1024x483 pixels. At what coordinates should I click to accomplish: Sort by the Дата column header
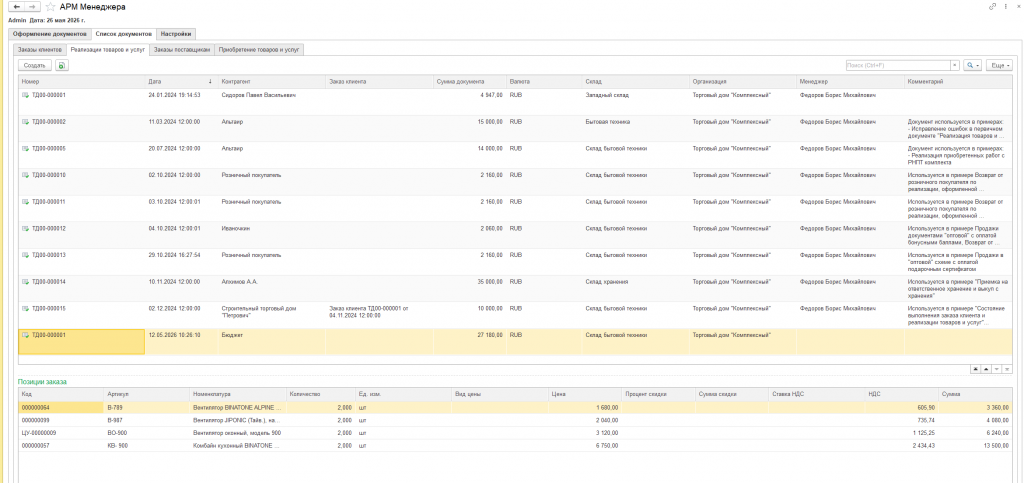point(182,82)
